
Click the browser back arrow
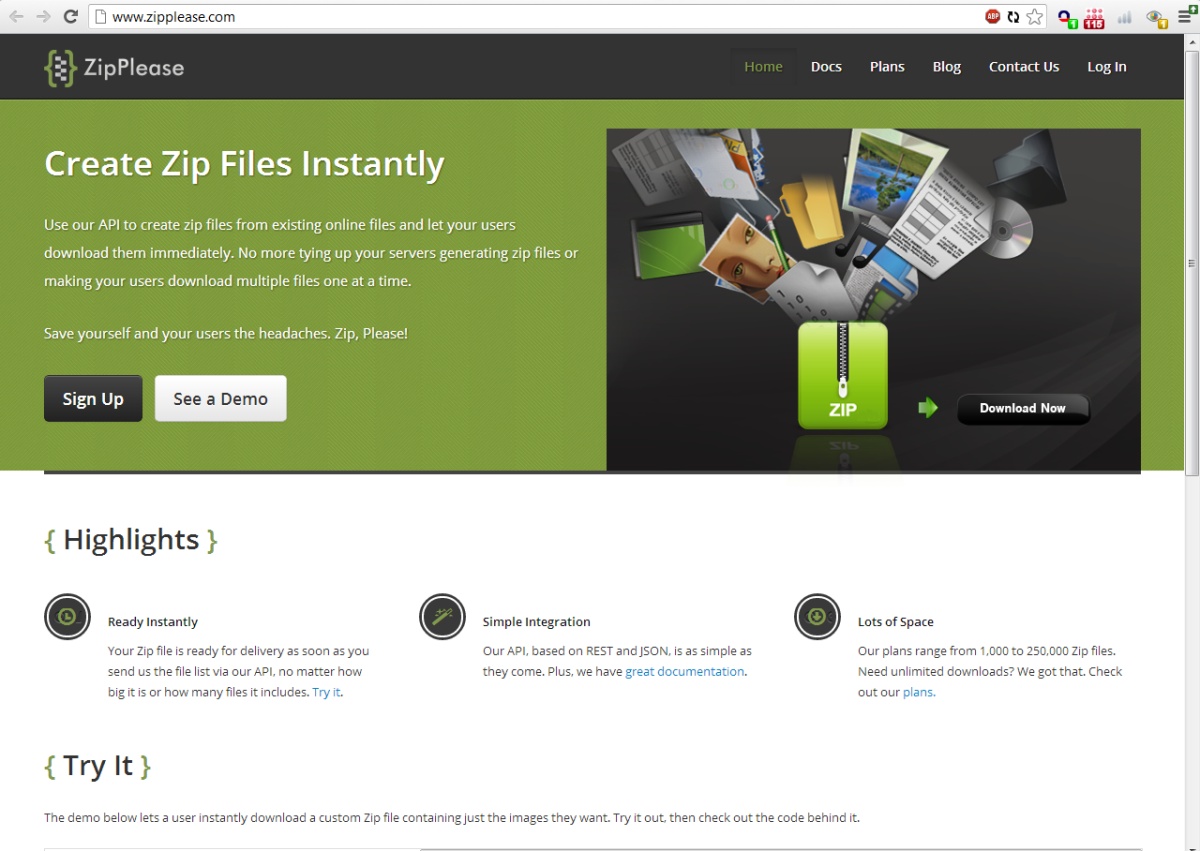[16, 16]
